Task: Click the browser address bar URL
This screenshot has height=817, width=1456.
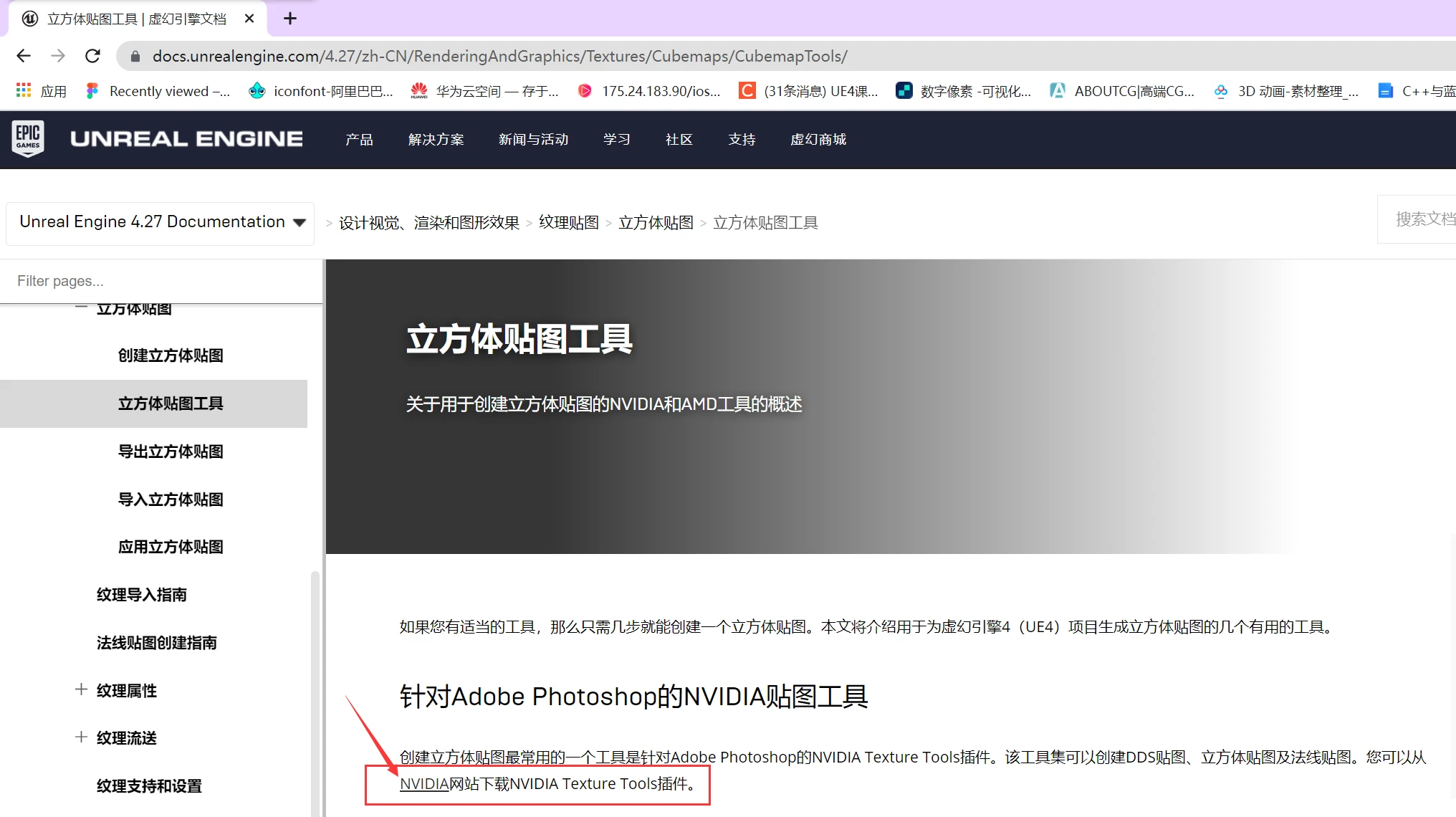Action: click(499, 56)
